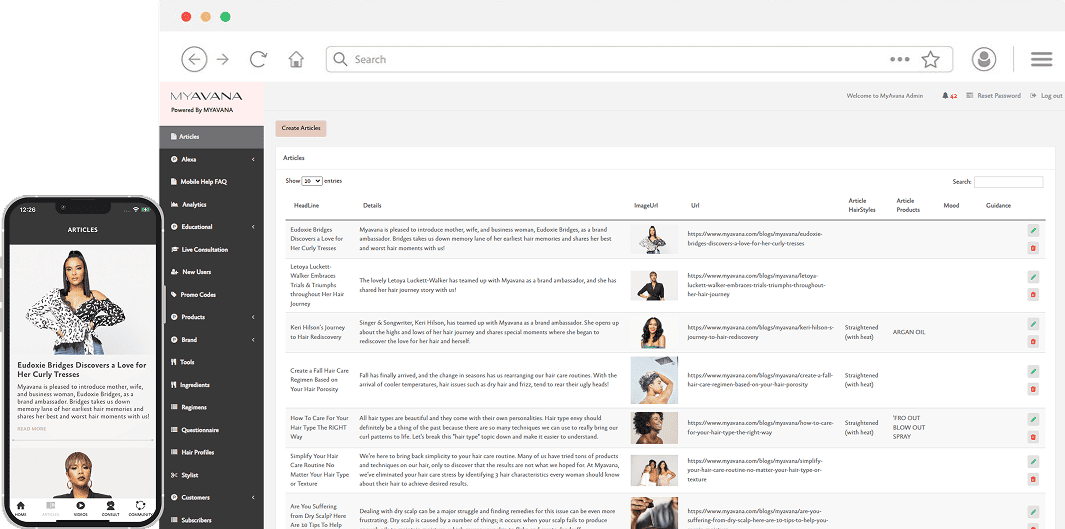The width and height of the screenshot is (1065, 529).
Task: Tap ARTICLES in phone bottom navigation
Action: point(50,509)
